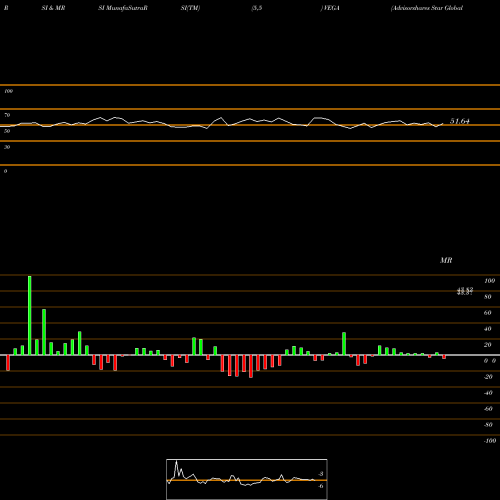Click the last red bar at the right end of the MR histogram
This screenshot has width=500, height=500.
(444, 357)
